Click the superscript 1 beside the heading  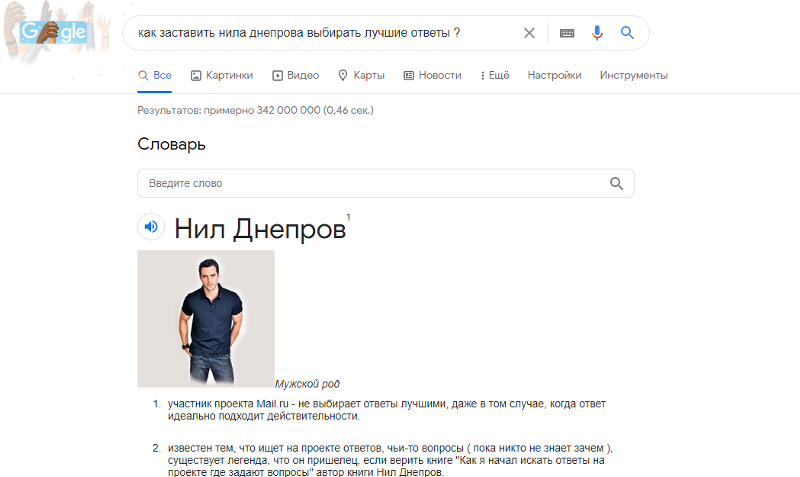click(x=348, y=217)
